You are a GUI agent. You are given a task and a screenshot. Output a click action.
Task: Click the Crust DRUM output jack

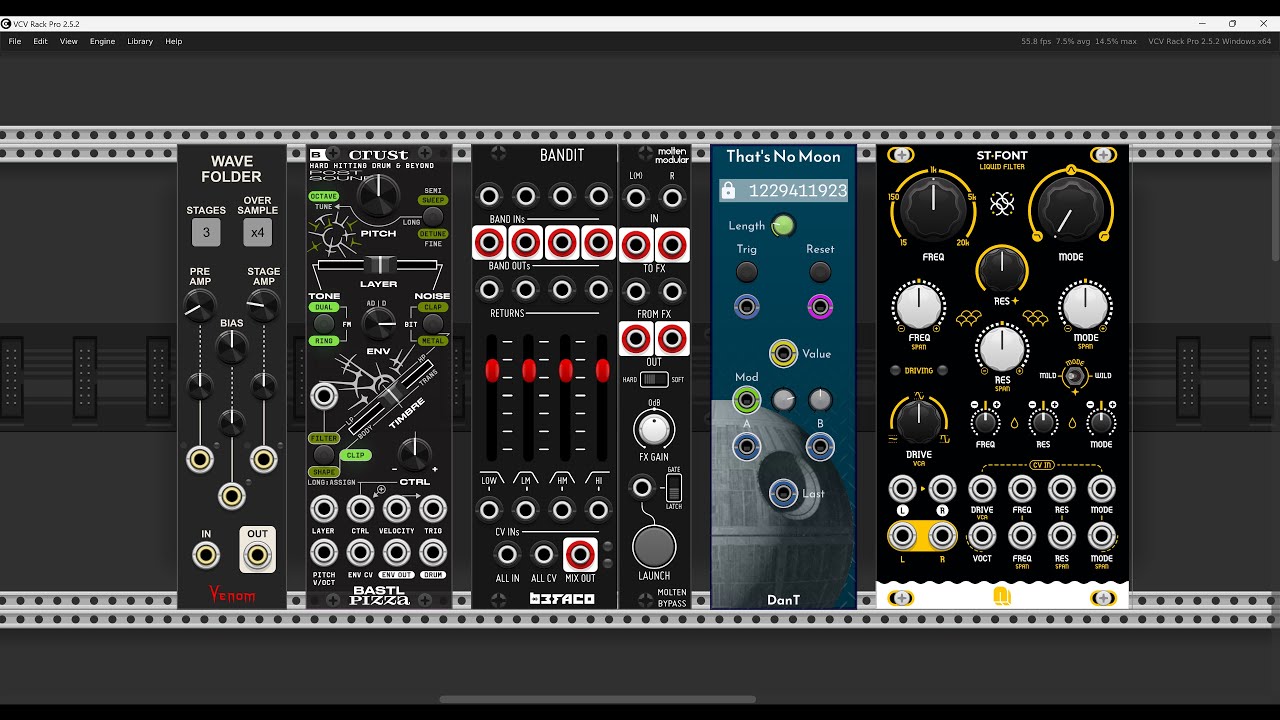coord(433,552)
